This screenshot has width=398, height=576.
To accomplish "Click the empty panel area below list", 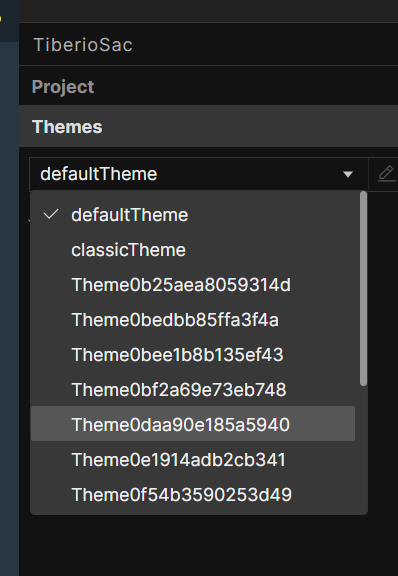I will (x=208, y=546).
